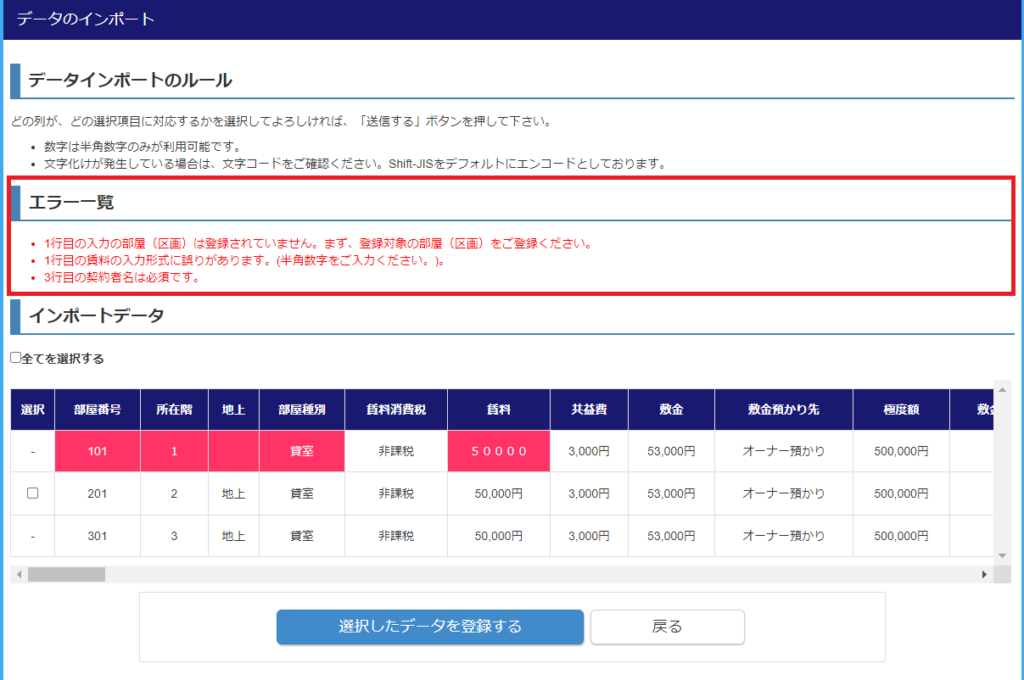Tick the checkbox for room 201 row
Viewport: 1024px width, 680px height.
click(32, 493)
